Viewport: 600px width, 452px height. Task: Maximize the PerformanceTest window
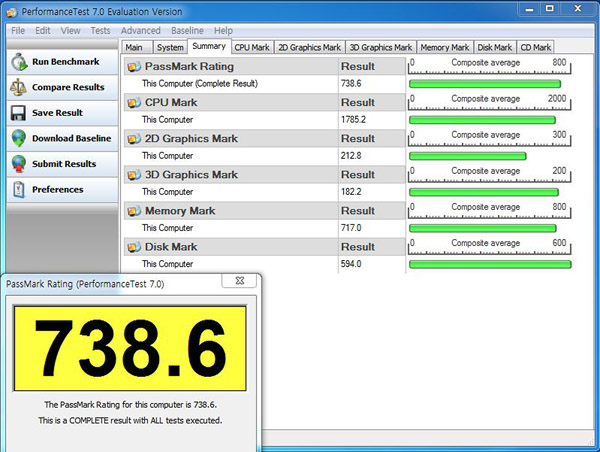[549, 9]
